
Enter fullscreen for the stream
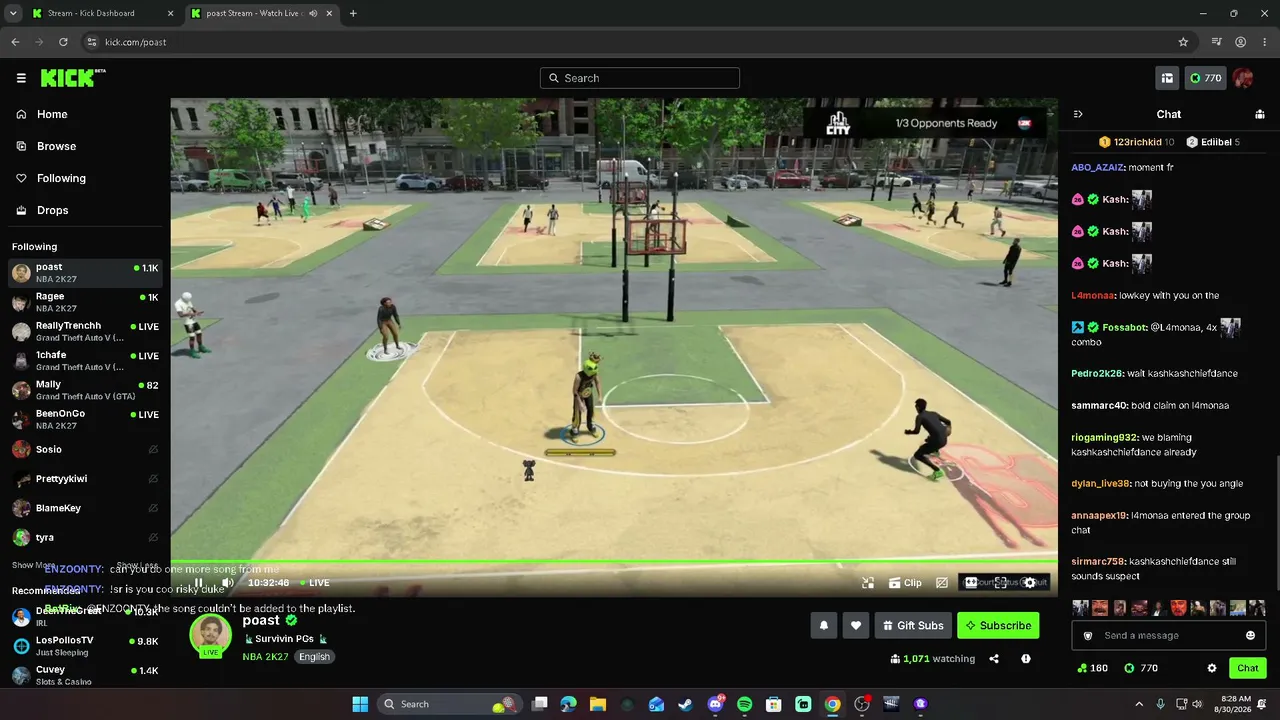click(x=1000, y=583)
